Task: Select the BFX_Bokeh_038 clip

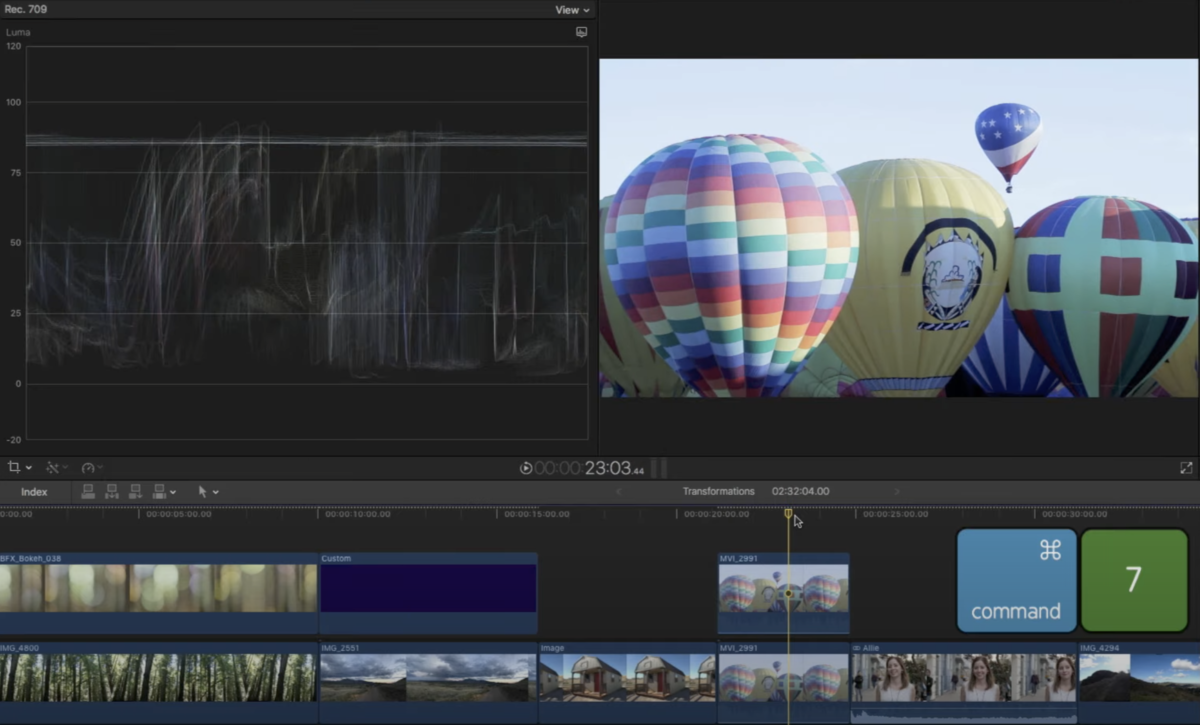Action: [158, 589]
